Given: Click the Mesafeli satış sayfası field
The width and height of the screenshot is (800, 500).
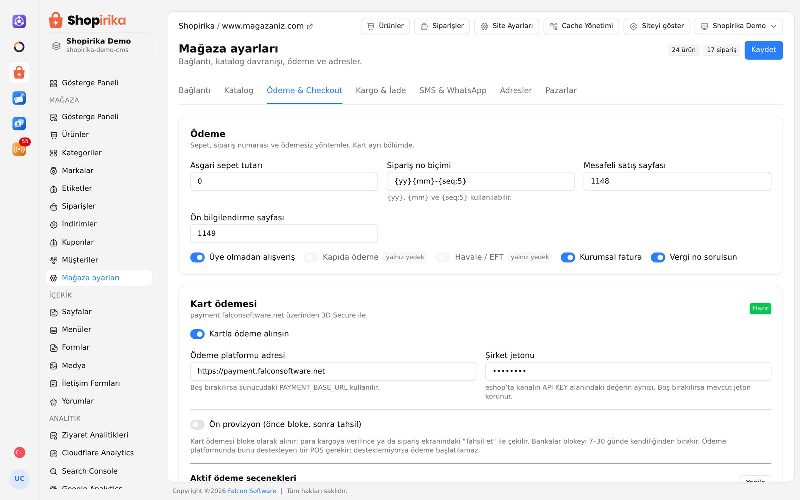Looking at the screenshot, I should (x=677, y=182).
